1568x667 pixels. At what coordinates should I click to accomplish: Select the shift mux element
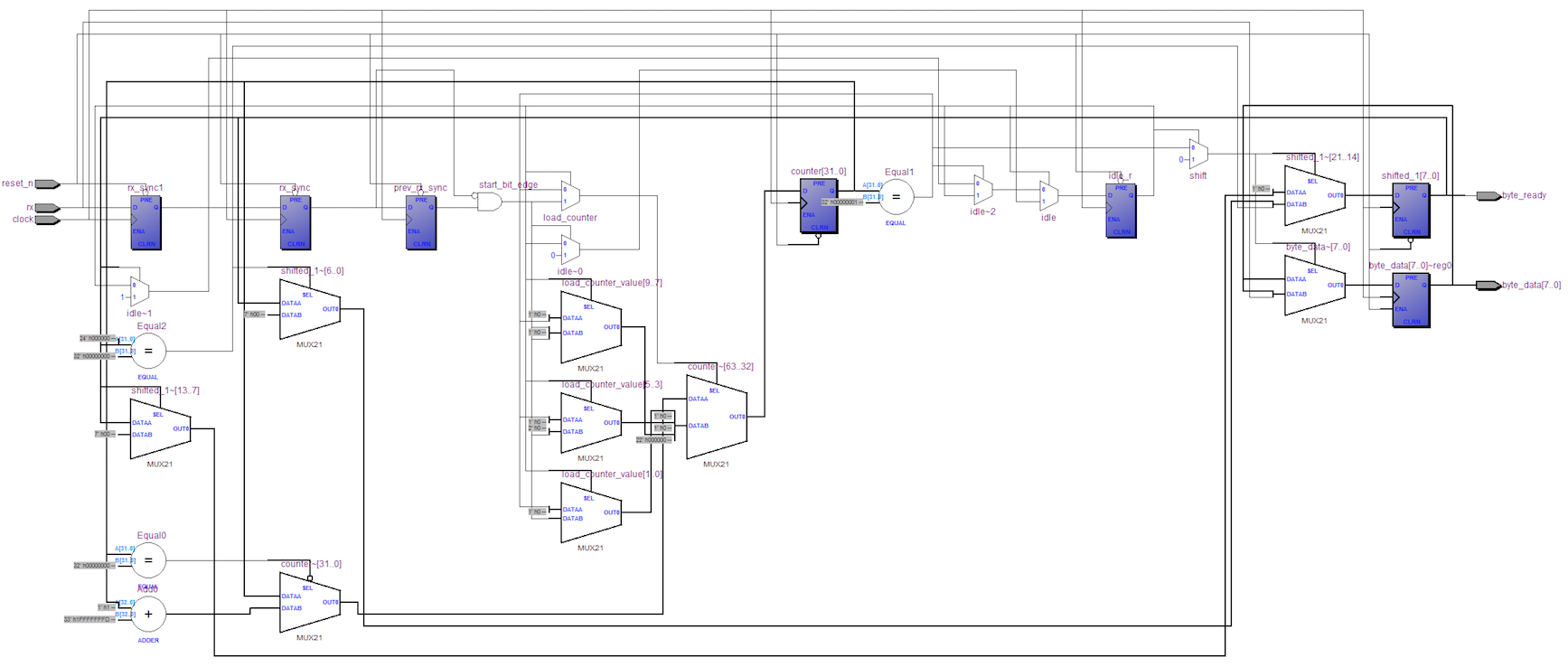tap(1198, 153)
